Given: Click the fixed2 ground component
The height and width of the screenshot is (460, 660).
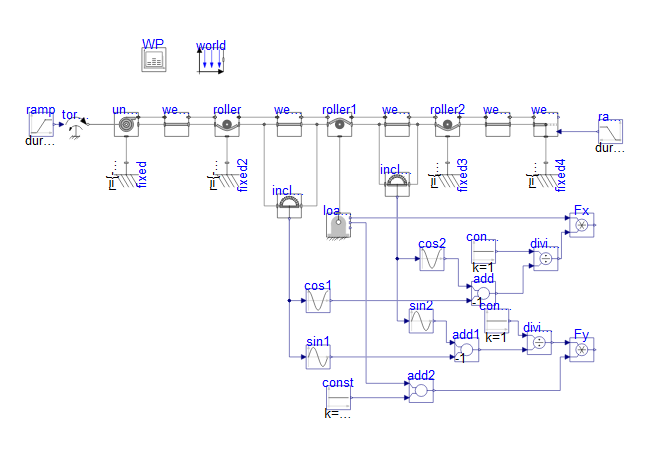Looking at the screenshot, I should (x=226, y=180).
